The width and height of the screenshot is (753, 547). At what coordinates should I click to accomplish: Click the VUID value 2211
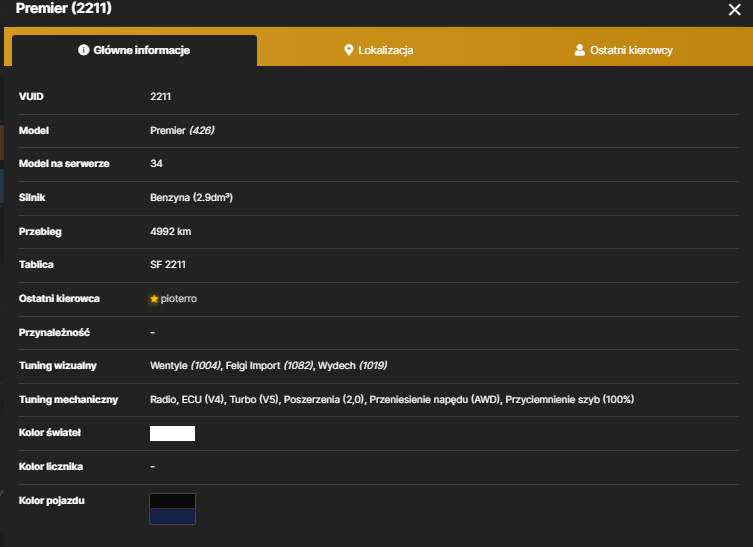pos(160,97)
